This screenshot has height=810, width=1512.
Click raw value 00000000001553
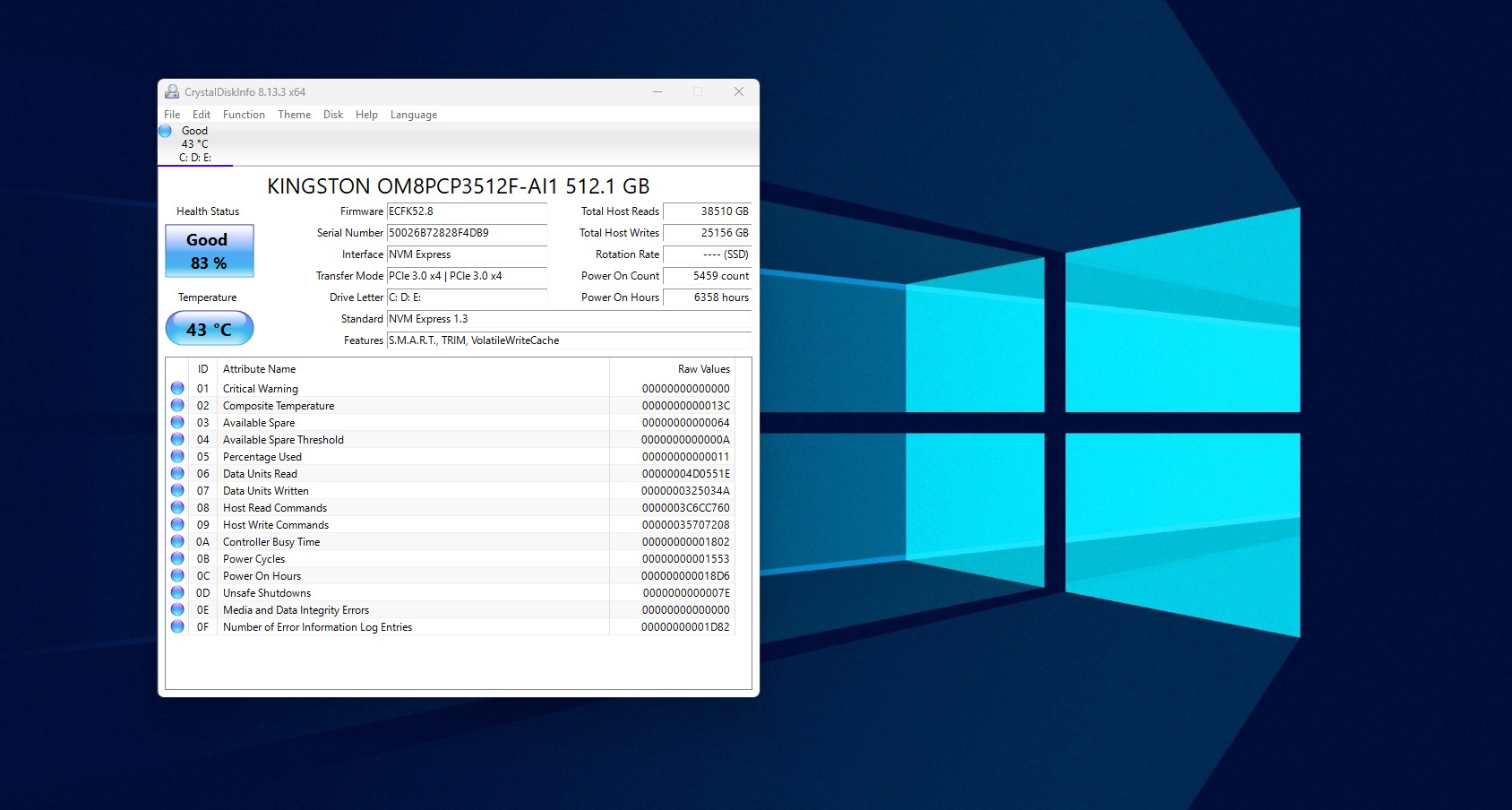coord(686,559)
